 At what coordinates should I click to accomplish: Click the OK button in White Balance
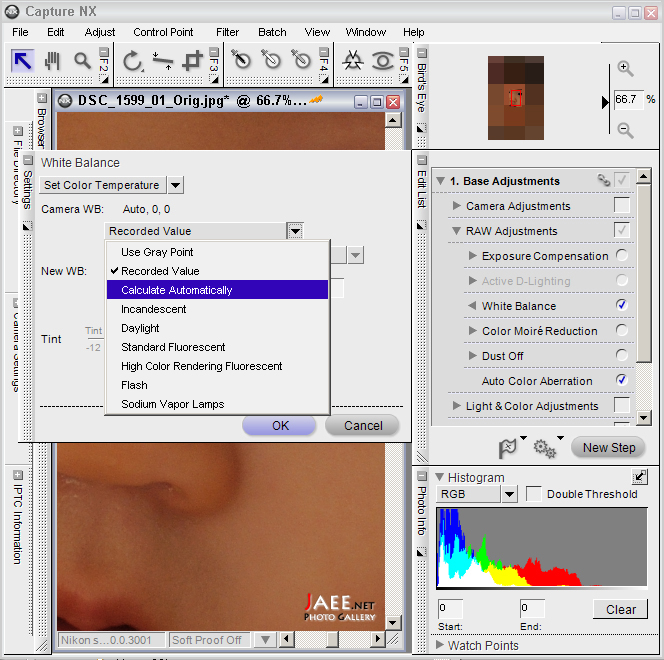tap(280, 425)
